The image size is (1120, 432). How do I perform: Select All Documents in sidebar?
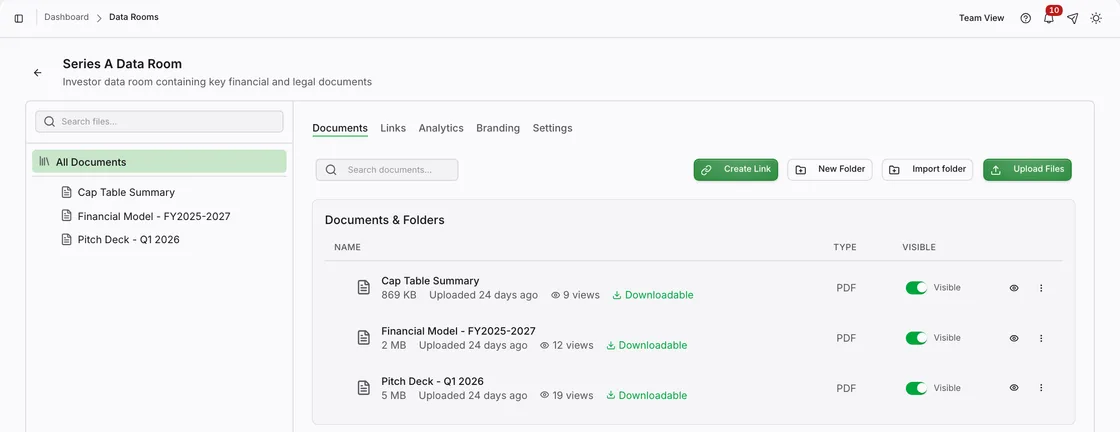[x=159, y=161]
